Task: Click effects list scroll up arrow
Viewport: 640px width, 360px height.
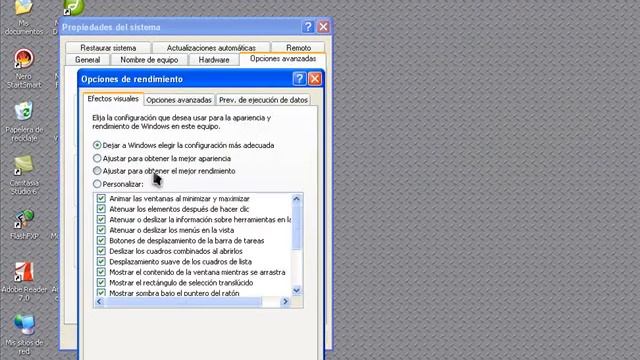Action: pyautogui.click(x=297, y=199)
